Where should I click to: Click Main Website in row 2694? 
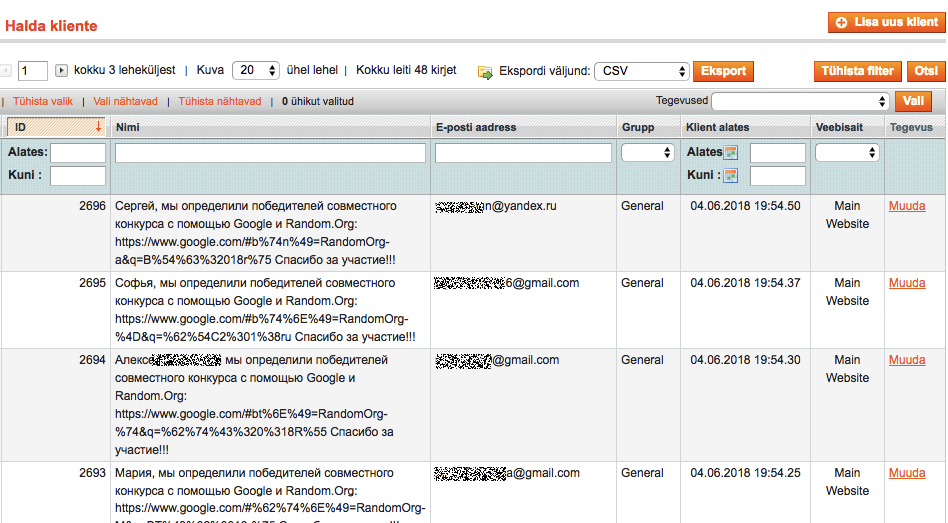coord(847,369)
